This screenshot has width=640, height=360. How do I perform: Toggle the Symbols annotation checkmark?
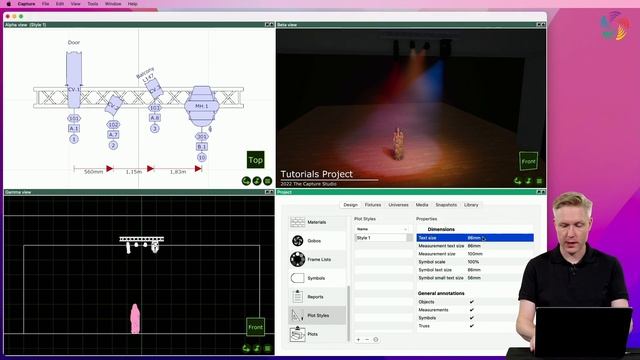(x=472, y=318)
